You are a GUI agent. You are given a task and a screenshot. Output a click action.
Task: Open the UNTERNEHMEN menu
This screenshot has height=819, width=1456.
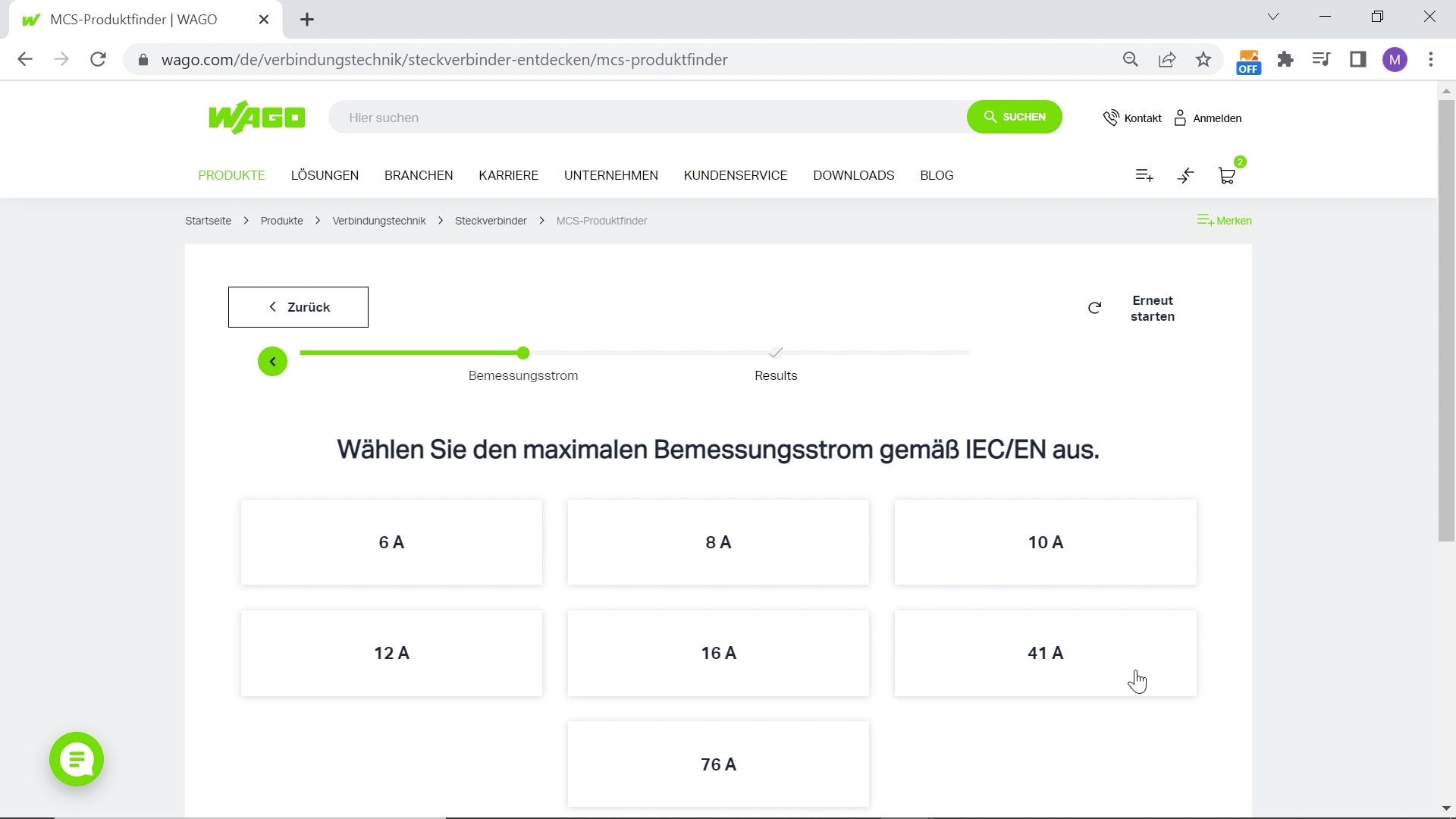pyautogui.click(x=611, y=175)
